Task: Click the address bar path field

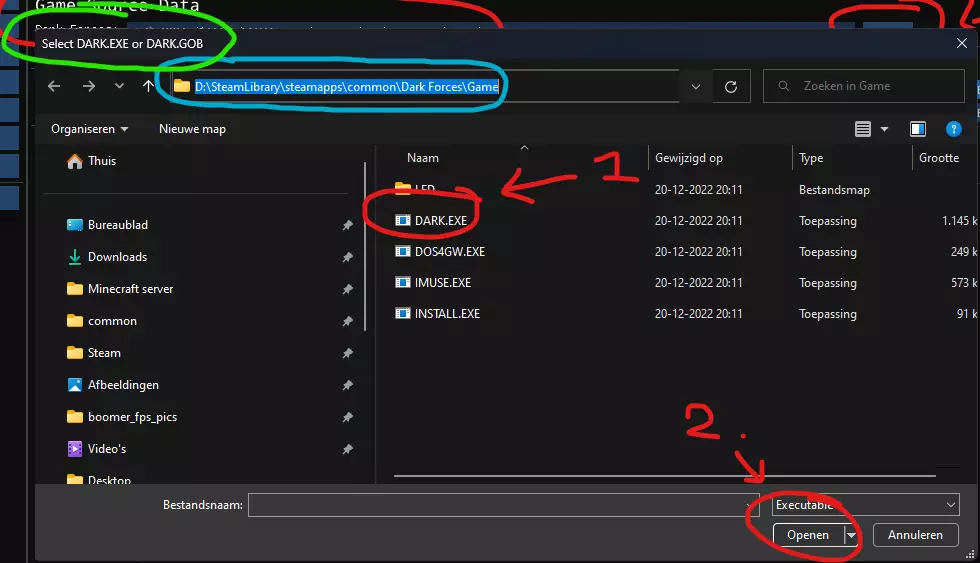Action: 425,86
